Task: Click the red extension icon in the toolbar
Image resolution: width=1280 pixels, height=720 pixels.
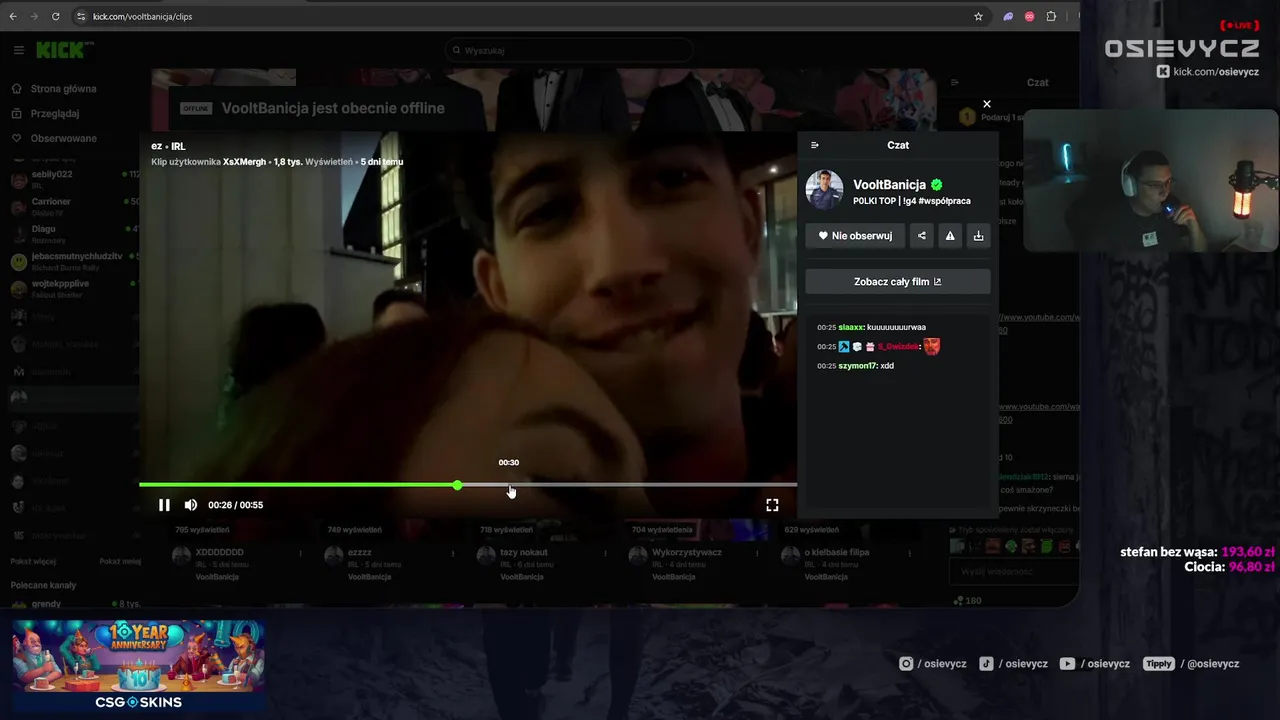Action: [x=1029, y=16]
